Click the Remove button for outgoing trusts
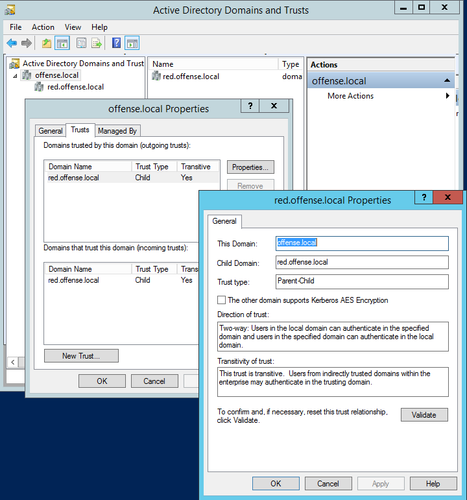This screenshot has height=500, width=467. click(250, 186)
